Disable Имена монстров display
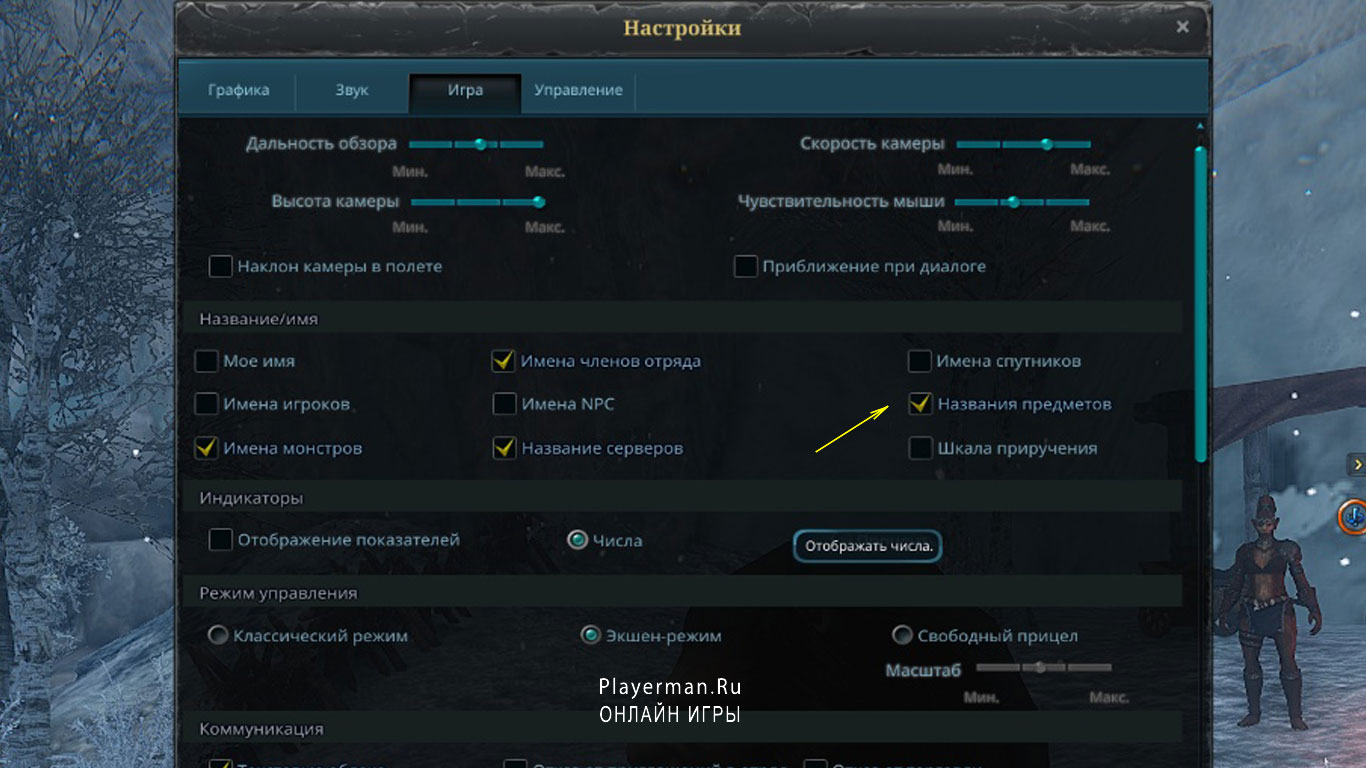Screen dimensions: 1366x768 (206, 448)
